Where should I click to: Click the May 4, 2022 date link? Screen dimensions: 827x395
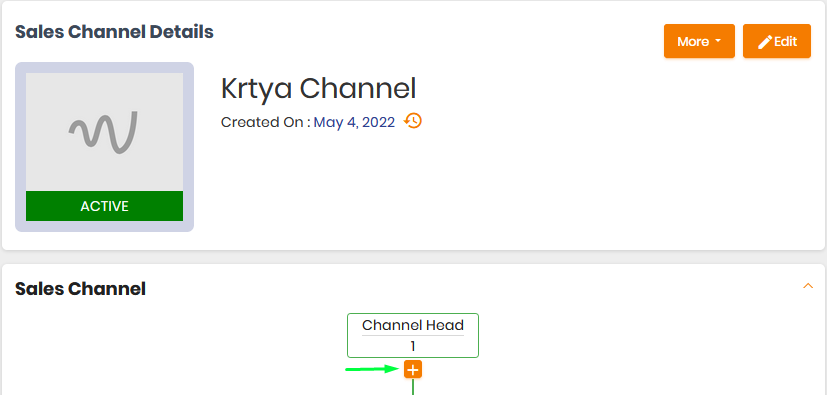pos(354,122)
